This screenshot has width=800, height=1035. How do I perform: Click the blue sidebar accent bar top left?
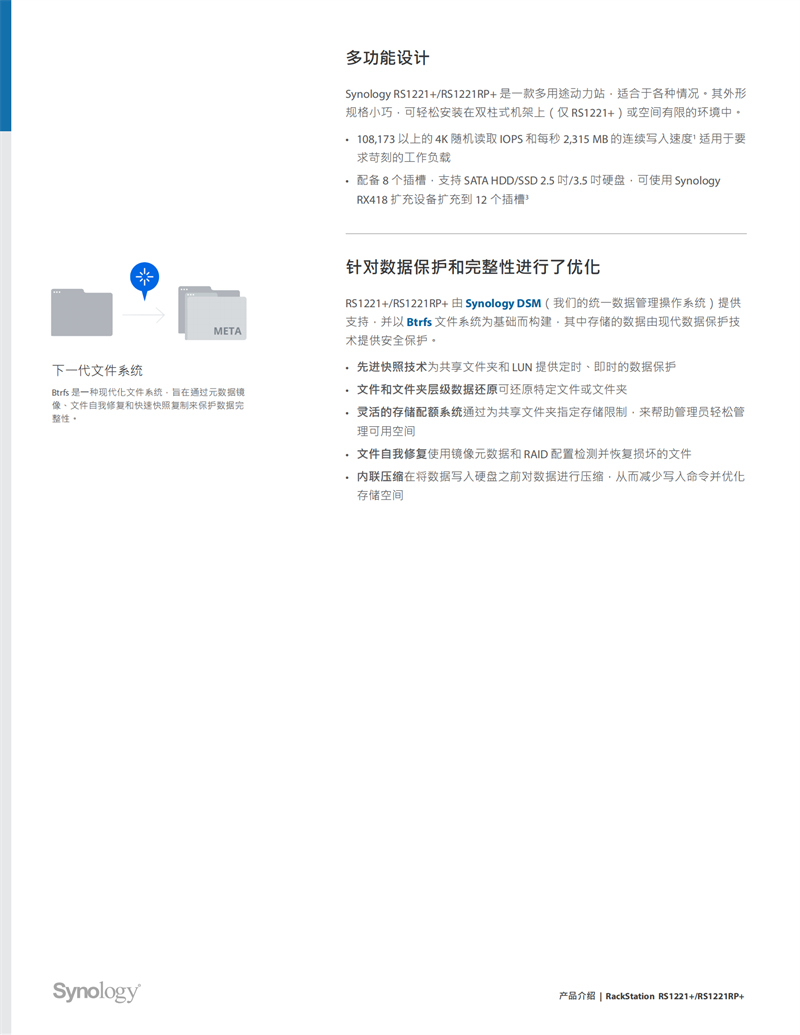[6, 65]
